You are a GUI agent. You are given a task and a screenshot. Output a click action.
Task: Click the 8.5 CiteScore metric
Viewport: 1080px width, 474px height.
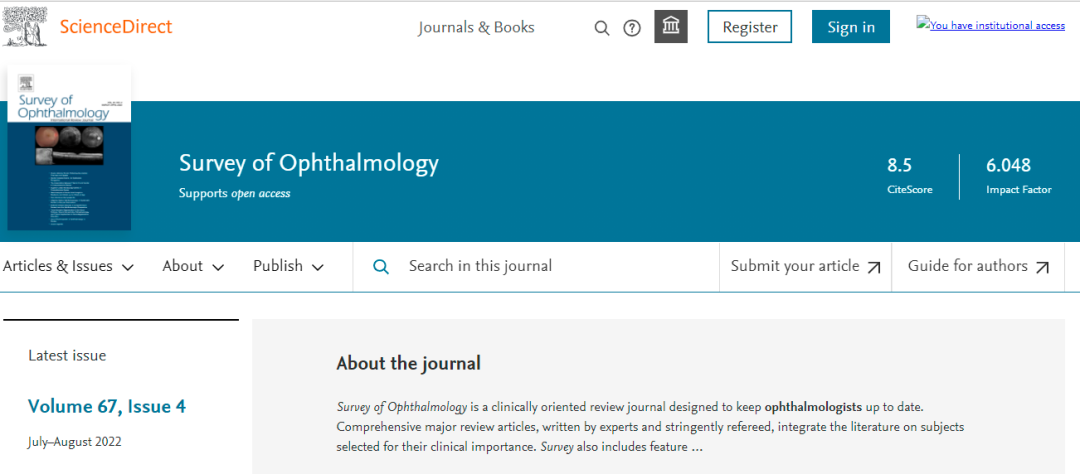pyautogui.click(x=900, y=166)
